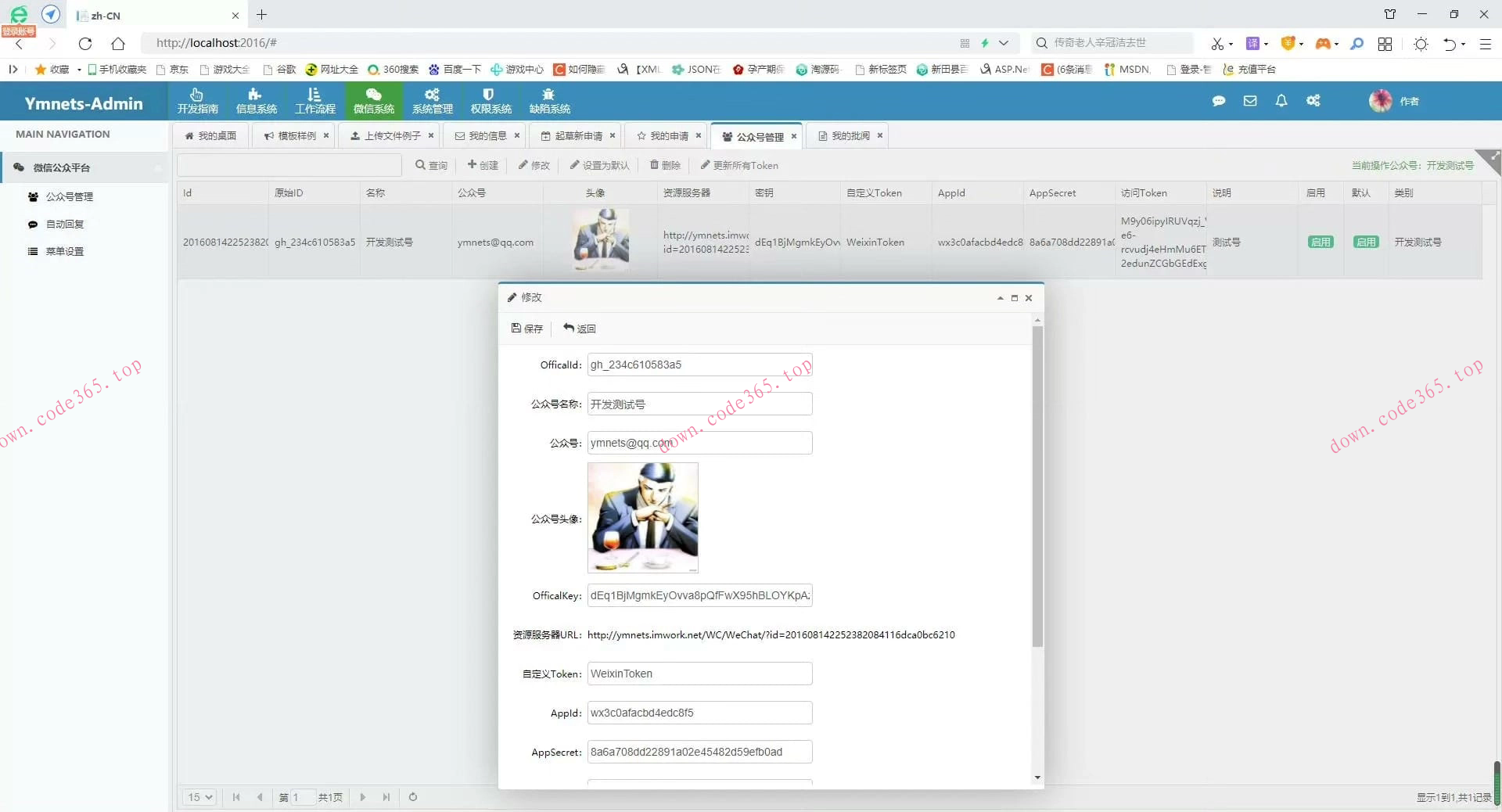The image size is (1502, 812).
Task: Refresh the grid with the reload icon
Action: (x=413, y=797)
